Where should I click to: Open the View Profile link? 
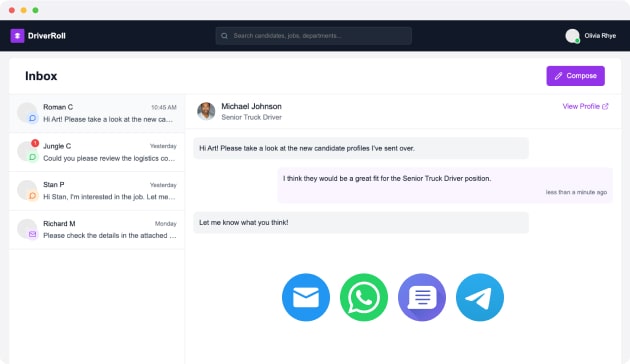(585, 106)
